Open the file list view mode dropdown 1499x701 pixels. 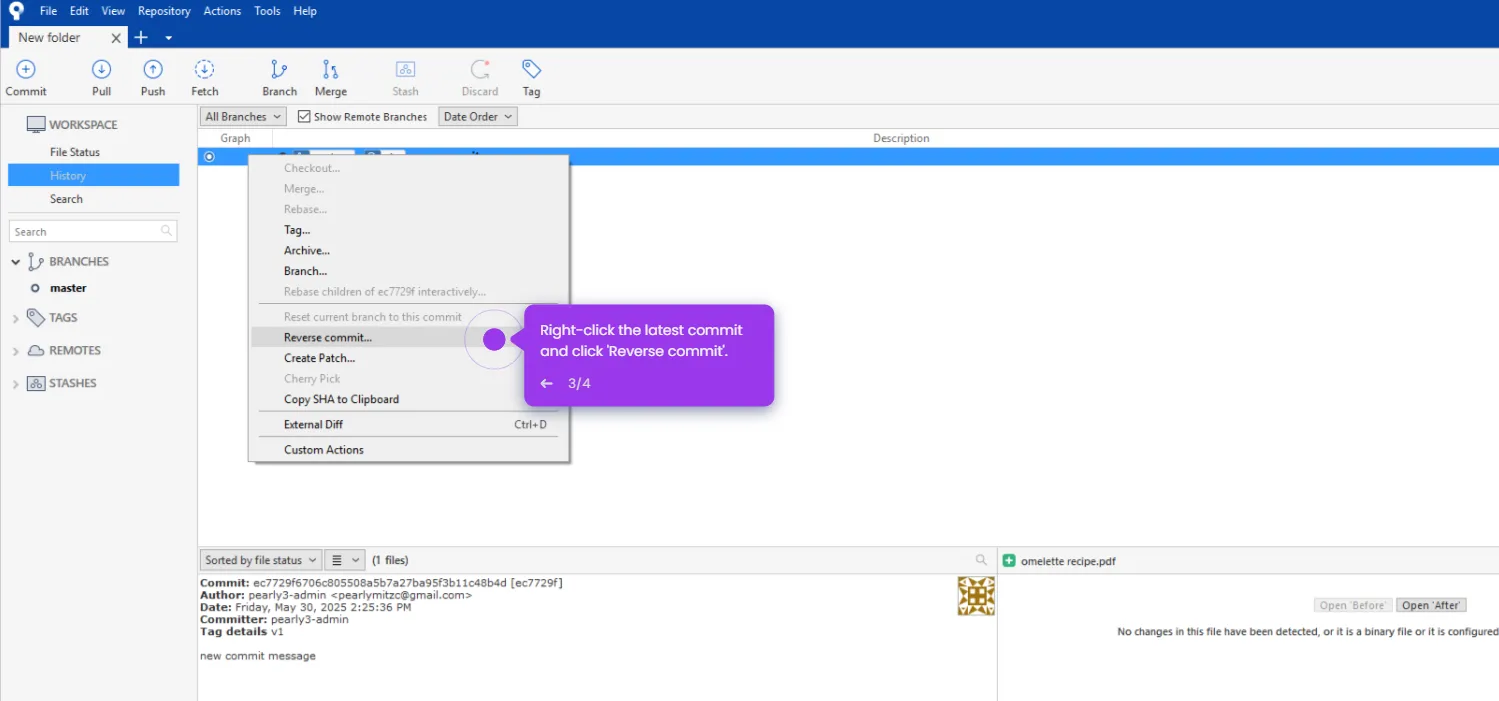(346, 560)
